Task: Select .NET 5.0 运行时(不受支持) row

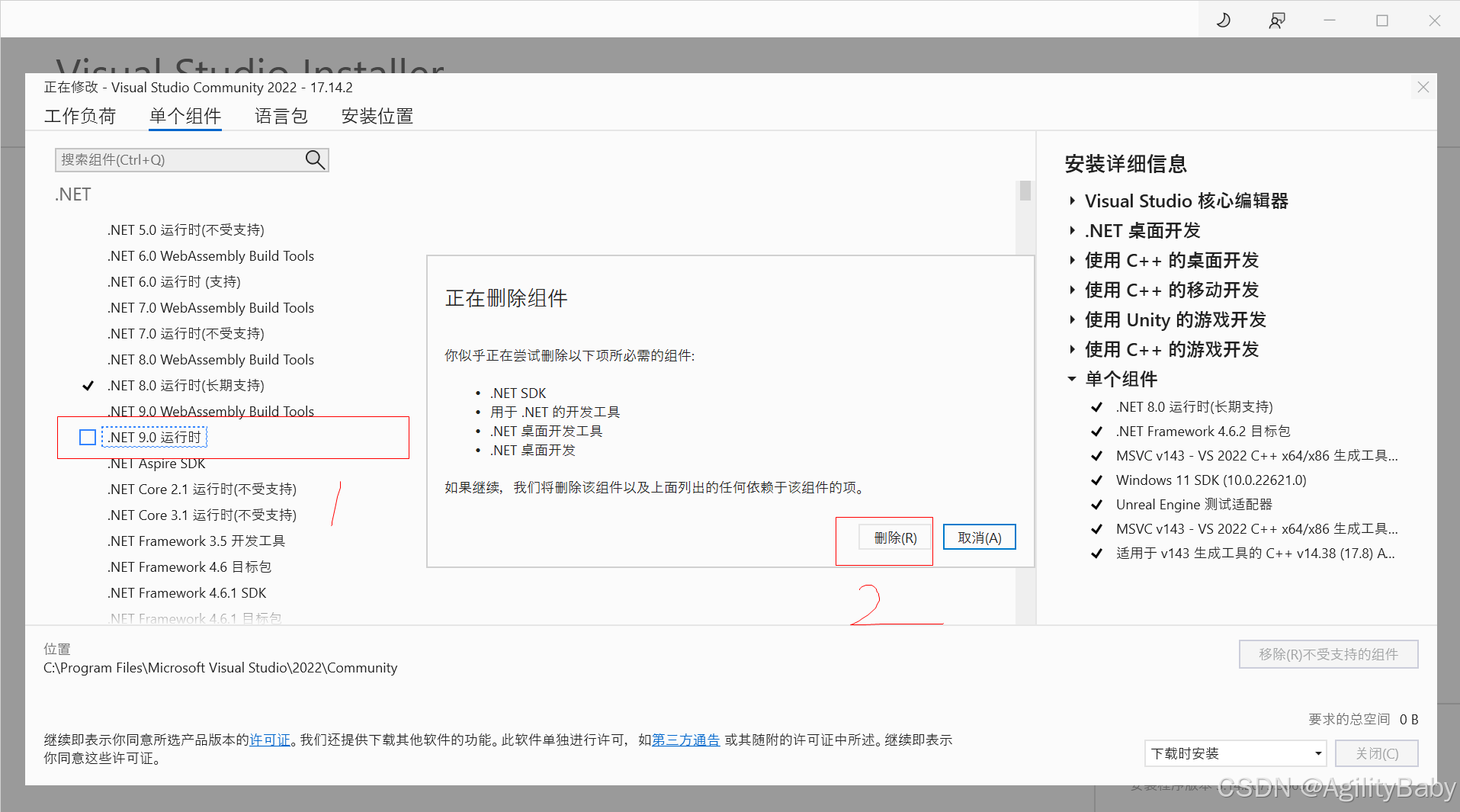Action: click(186, 230)
